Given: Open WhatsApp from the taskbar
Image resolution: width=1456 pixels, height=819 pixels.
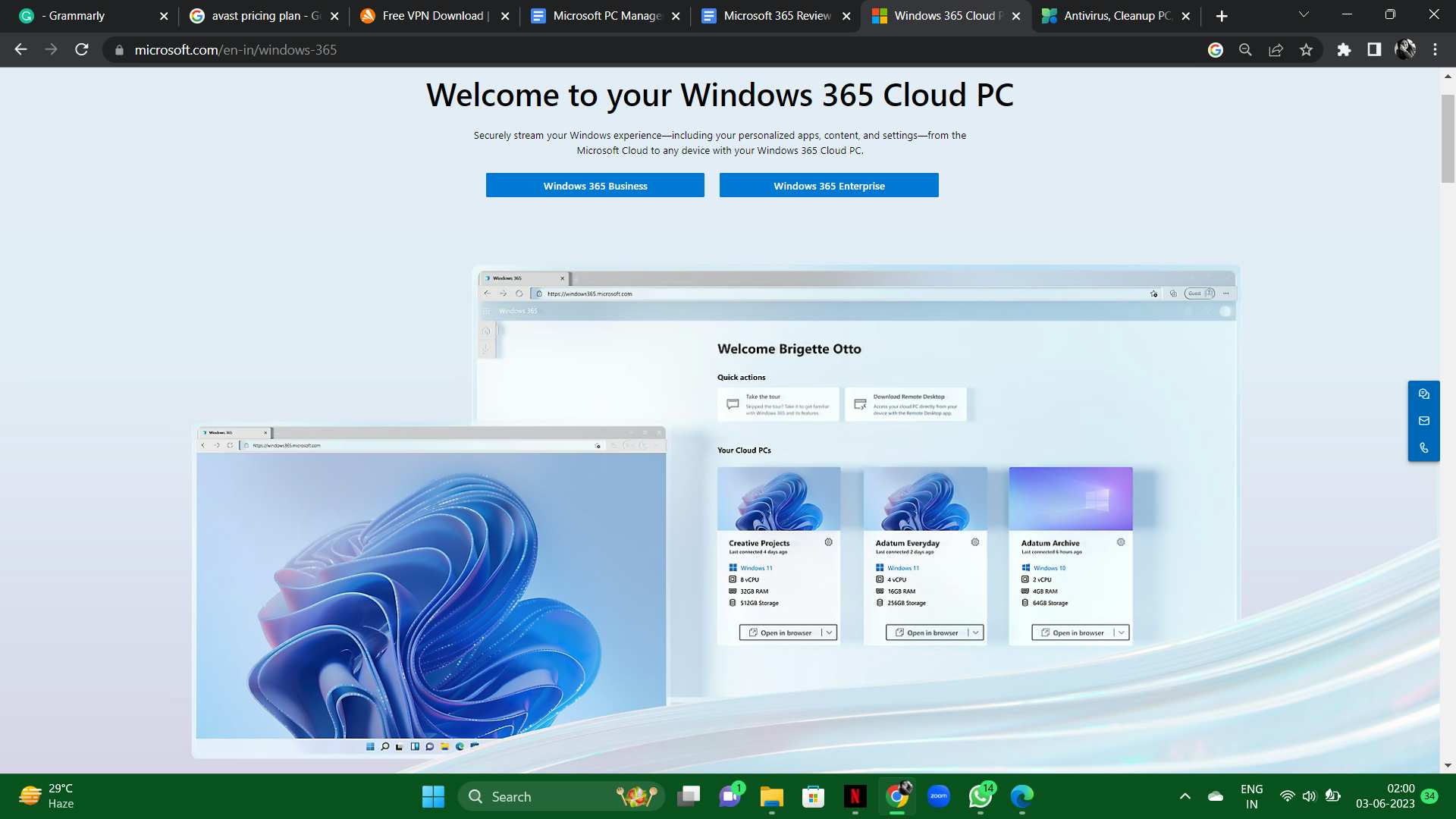Looking at the screenshot, I should tap(979, 796).
